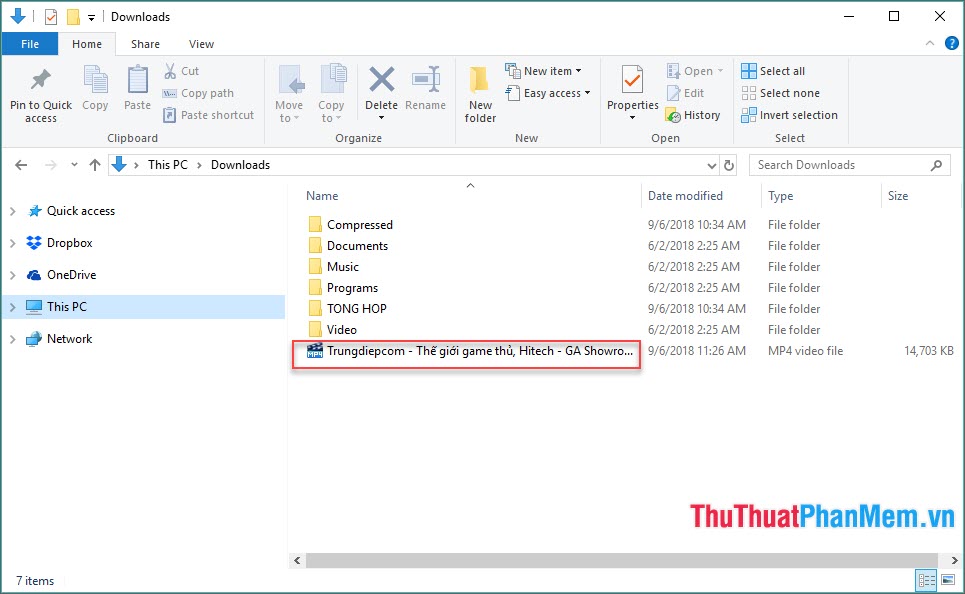Click the Cut scissors icon
965x594 pixels.
pyautogui.click(x=171, y=70)
